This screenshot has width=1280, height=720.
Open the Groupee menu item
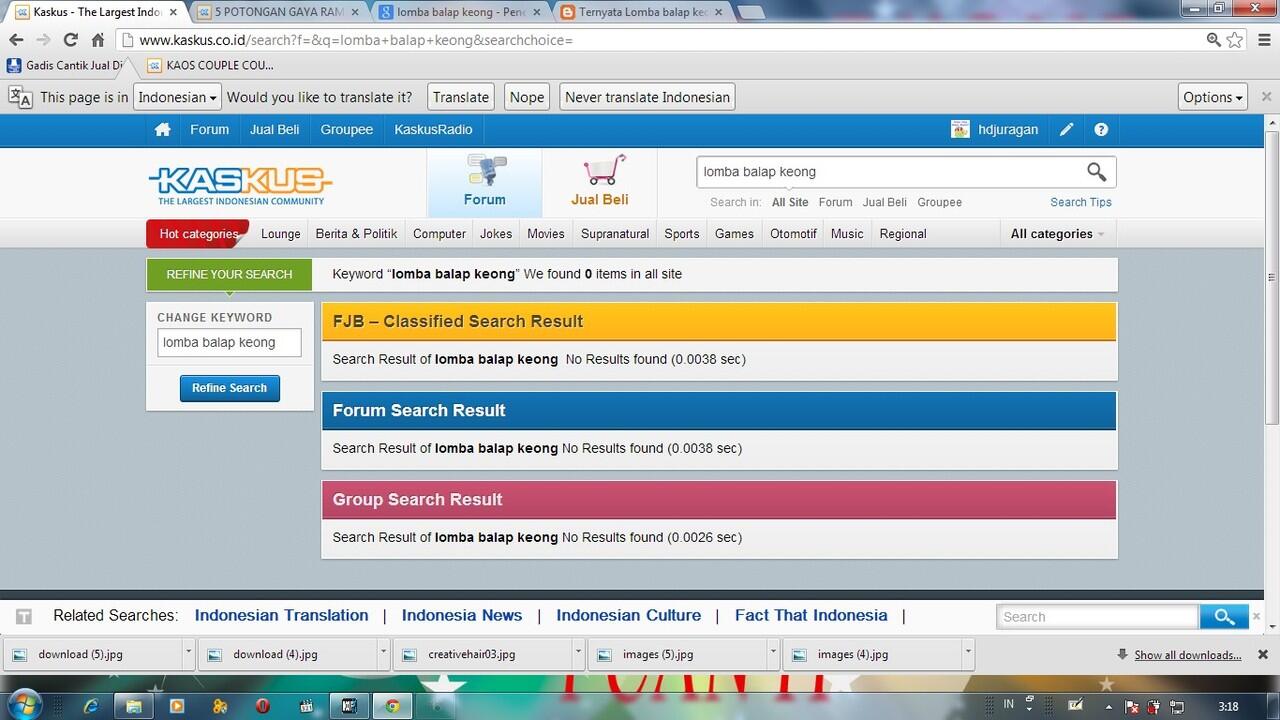point(347,130)
